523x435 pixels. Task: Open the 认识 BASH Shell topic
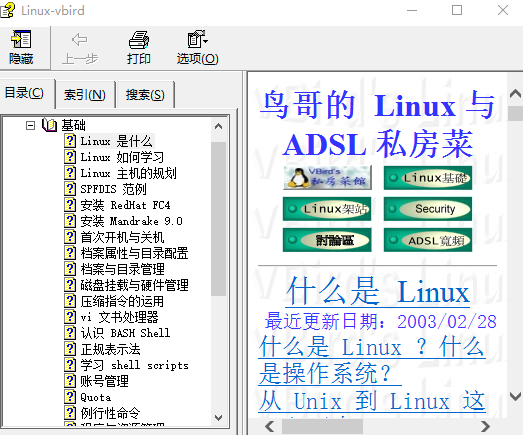[x=125, y=333]
